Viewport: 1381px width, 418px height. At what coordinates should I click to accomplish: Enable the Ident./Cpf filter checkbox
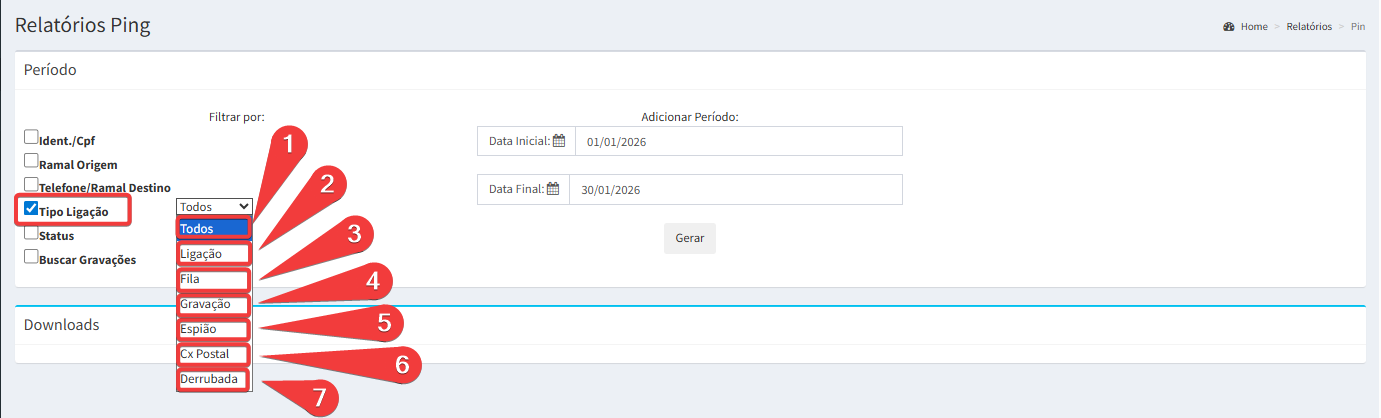click(31, 139)
